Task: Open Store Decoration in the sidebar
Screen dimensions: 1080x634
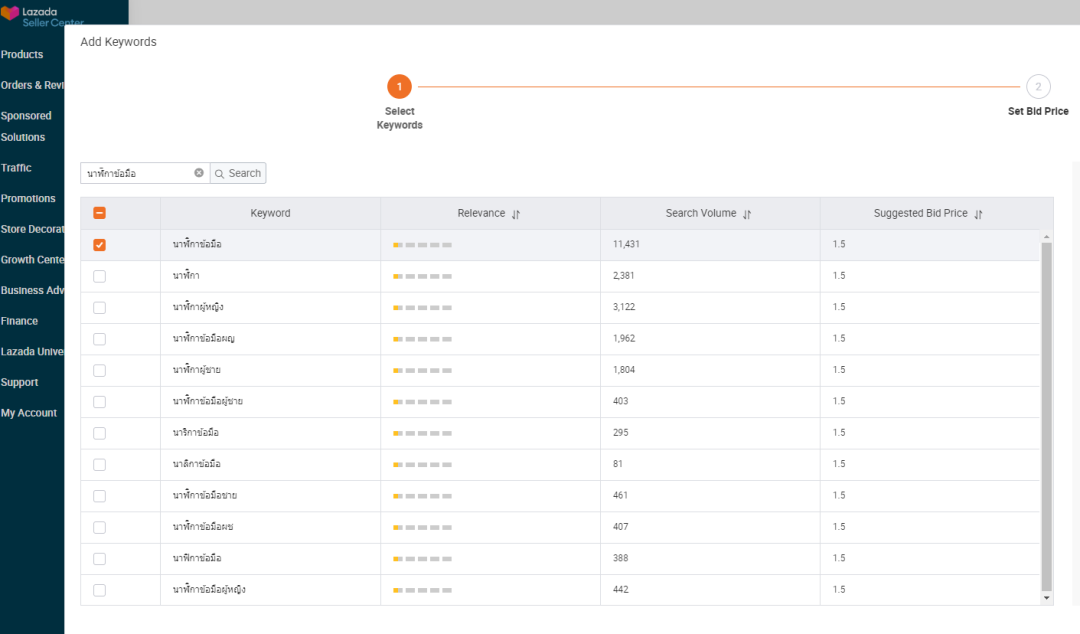Action: tap(32, 229)
